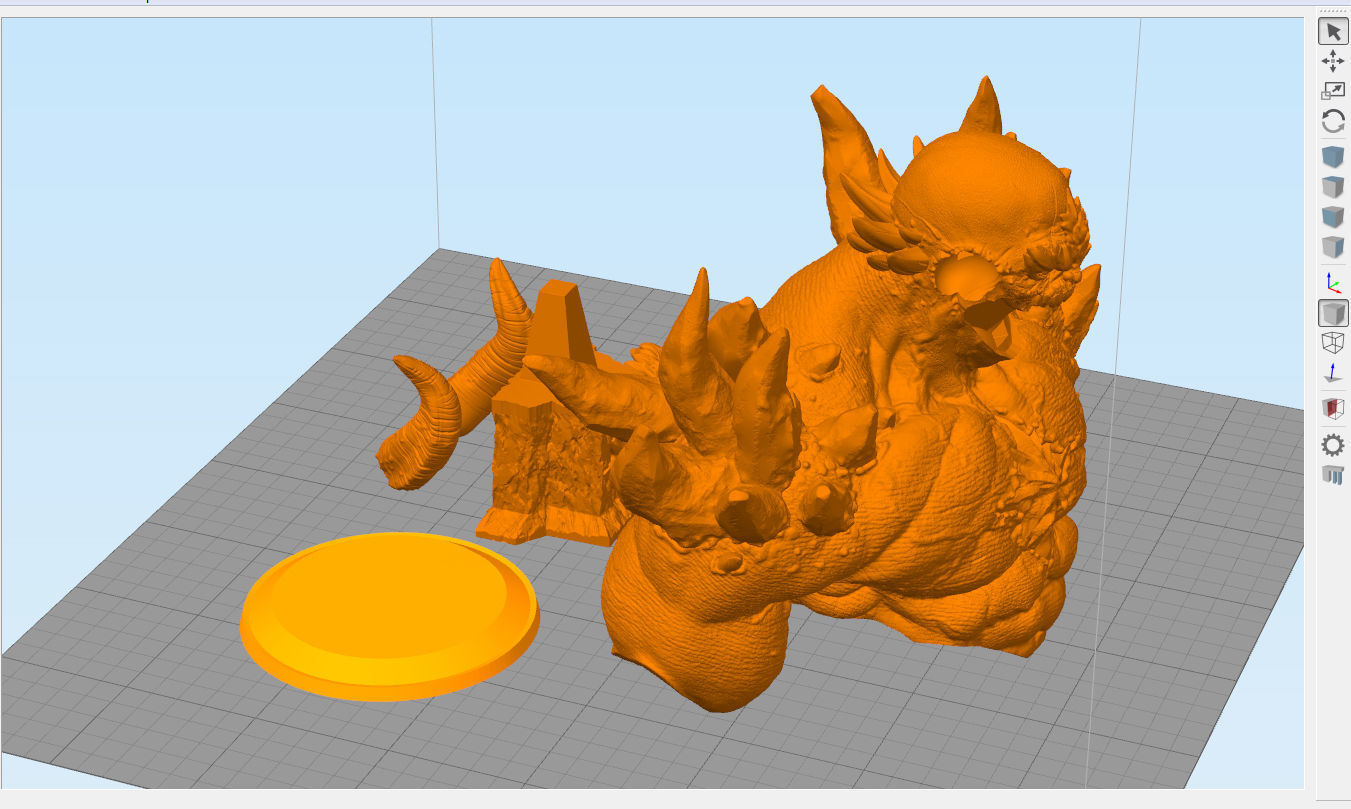Viewport: 1351px width, 809px height.
Task: Click the support structure pillars icon
Action: pyautogui.click(x=1333, y=477)
